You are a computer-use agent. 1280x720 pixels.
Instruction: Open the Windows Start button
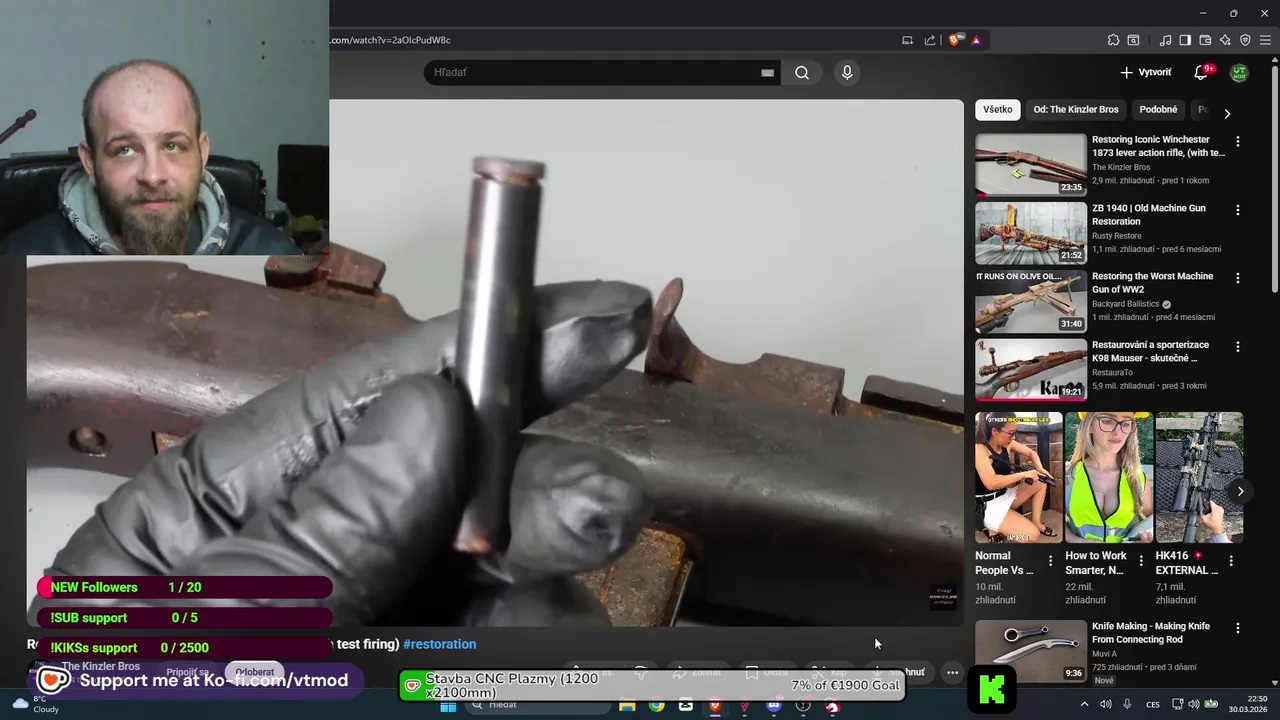coord(448,706)
